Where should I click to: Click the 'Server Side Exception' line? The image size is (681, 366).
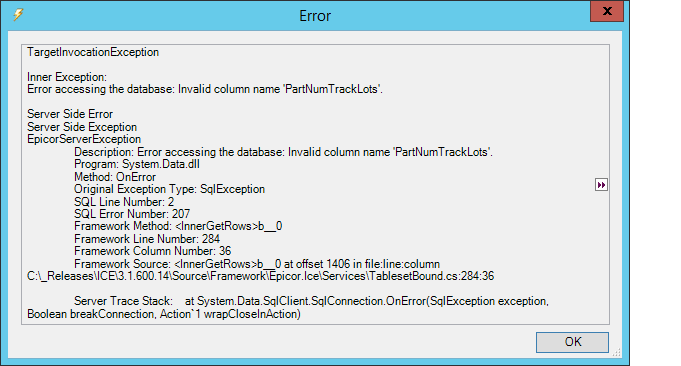click(x=82, y=127)
